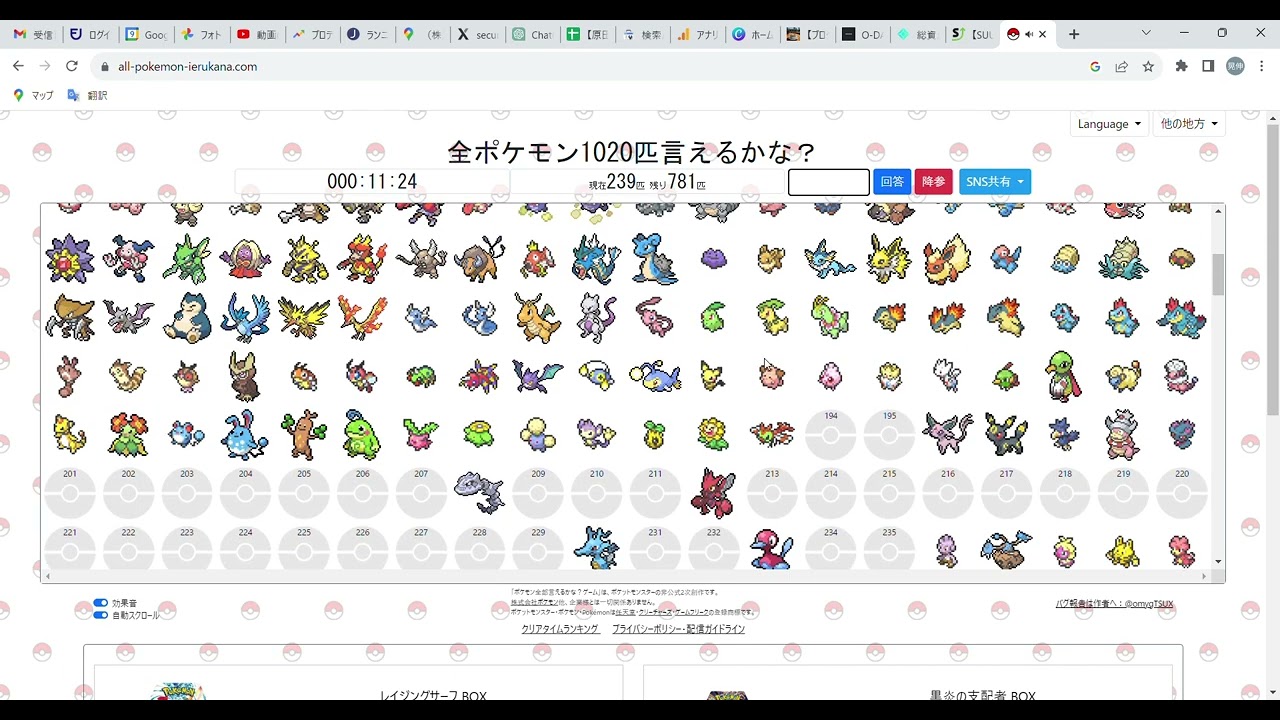
Task: Click the Espeon sprite
Action: [947, 434]
